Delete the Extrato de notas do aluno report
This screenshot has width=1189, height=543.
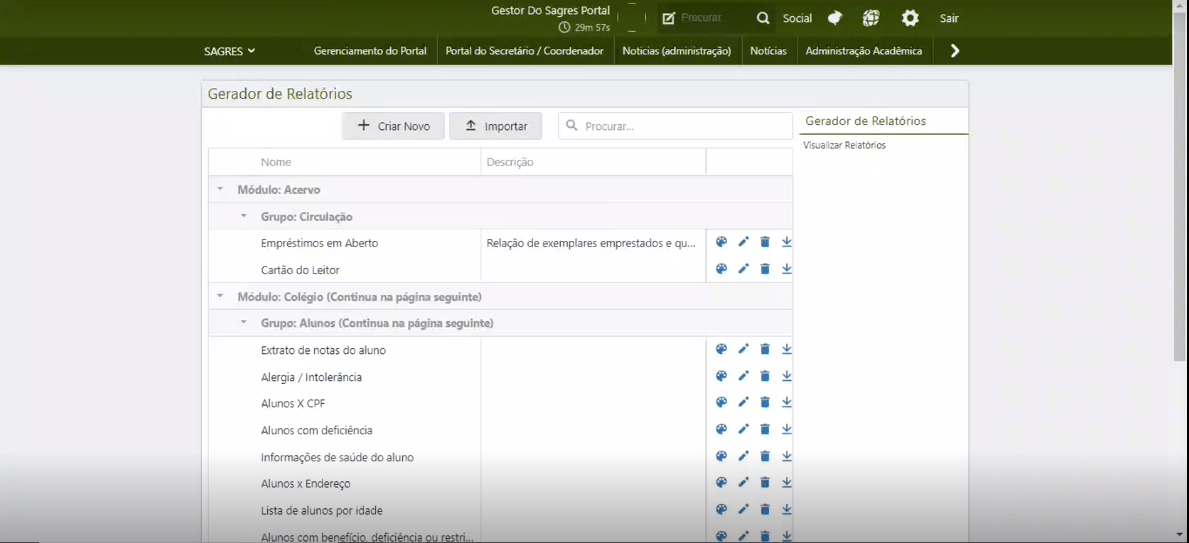pyautogui.click(x=765, y=349)
